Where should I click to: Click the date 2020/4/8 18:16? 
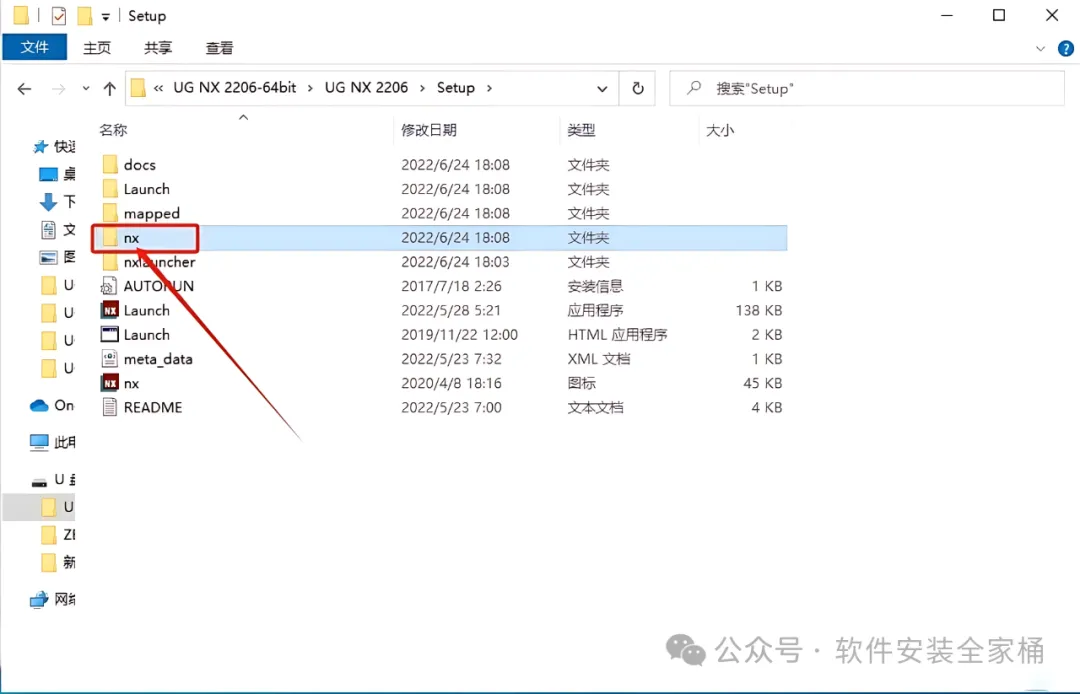(x=451, y=383)
